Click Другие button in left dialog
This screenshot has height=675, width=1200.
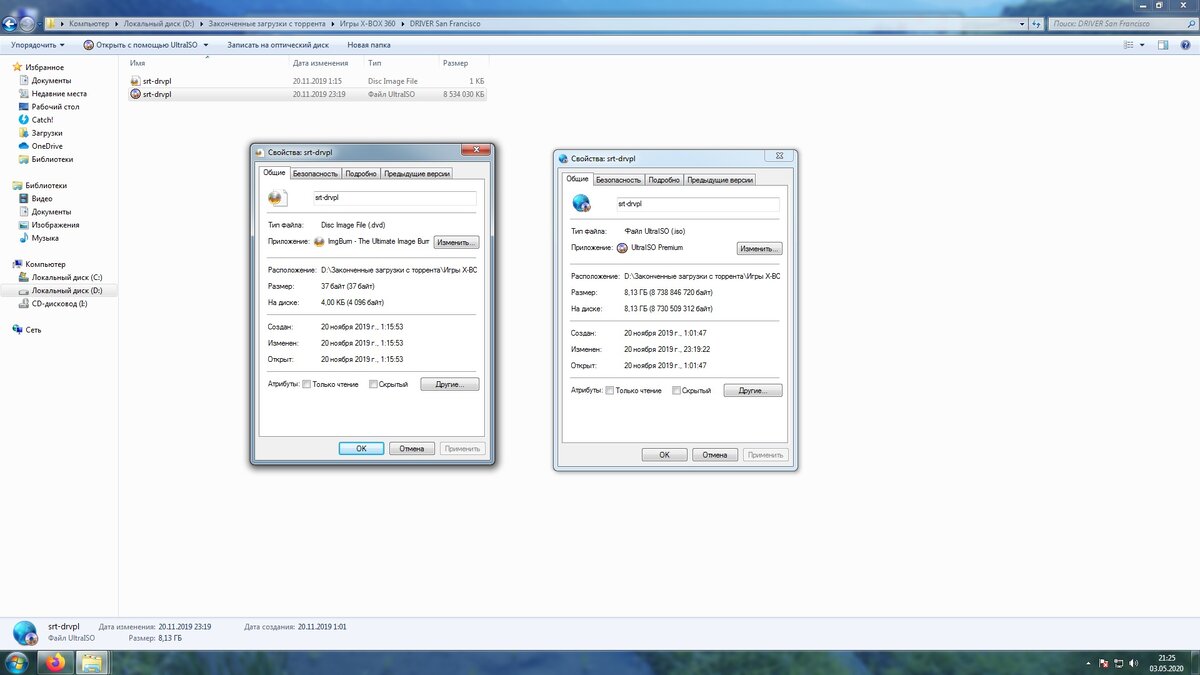[450, 384]
